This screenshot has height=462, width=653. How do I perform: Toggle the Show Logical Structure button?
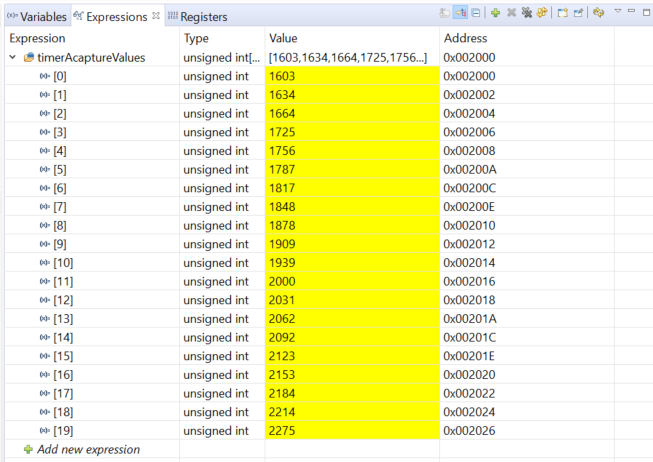(x=461, y=13)
